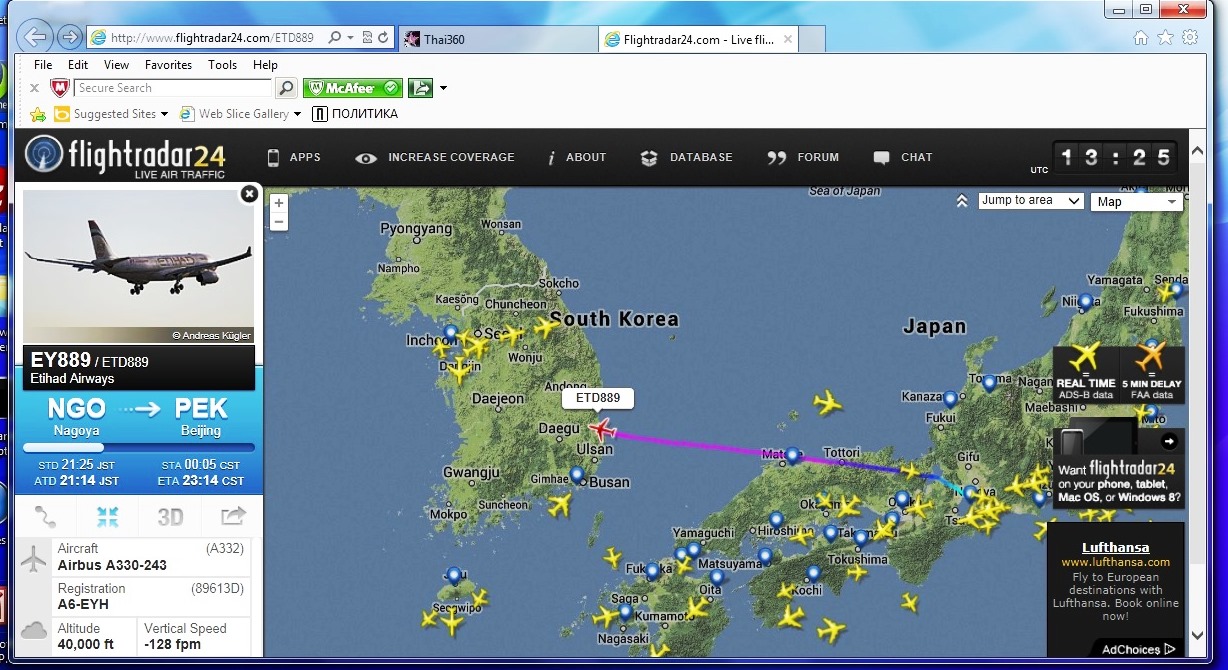Click the Toyama airport marker
The width and height of the screenshot is (1228, 670).
point(989,382)
